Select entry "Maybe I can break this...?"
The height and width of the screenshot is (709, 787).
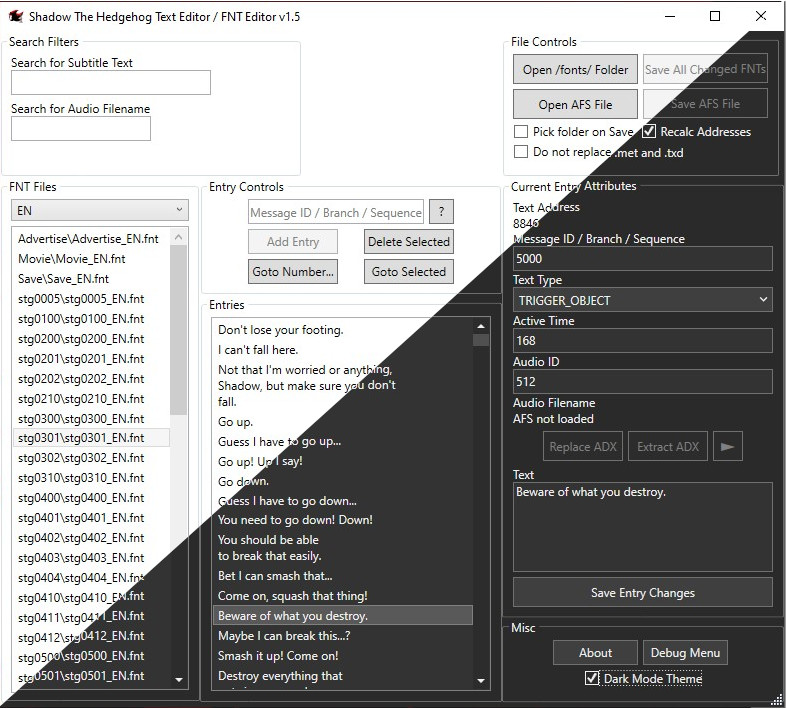coord(343,636)
